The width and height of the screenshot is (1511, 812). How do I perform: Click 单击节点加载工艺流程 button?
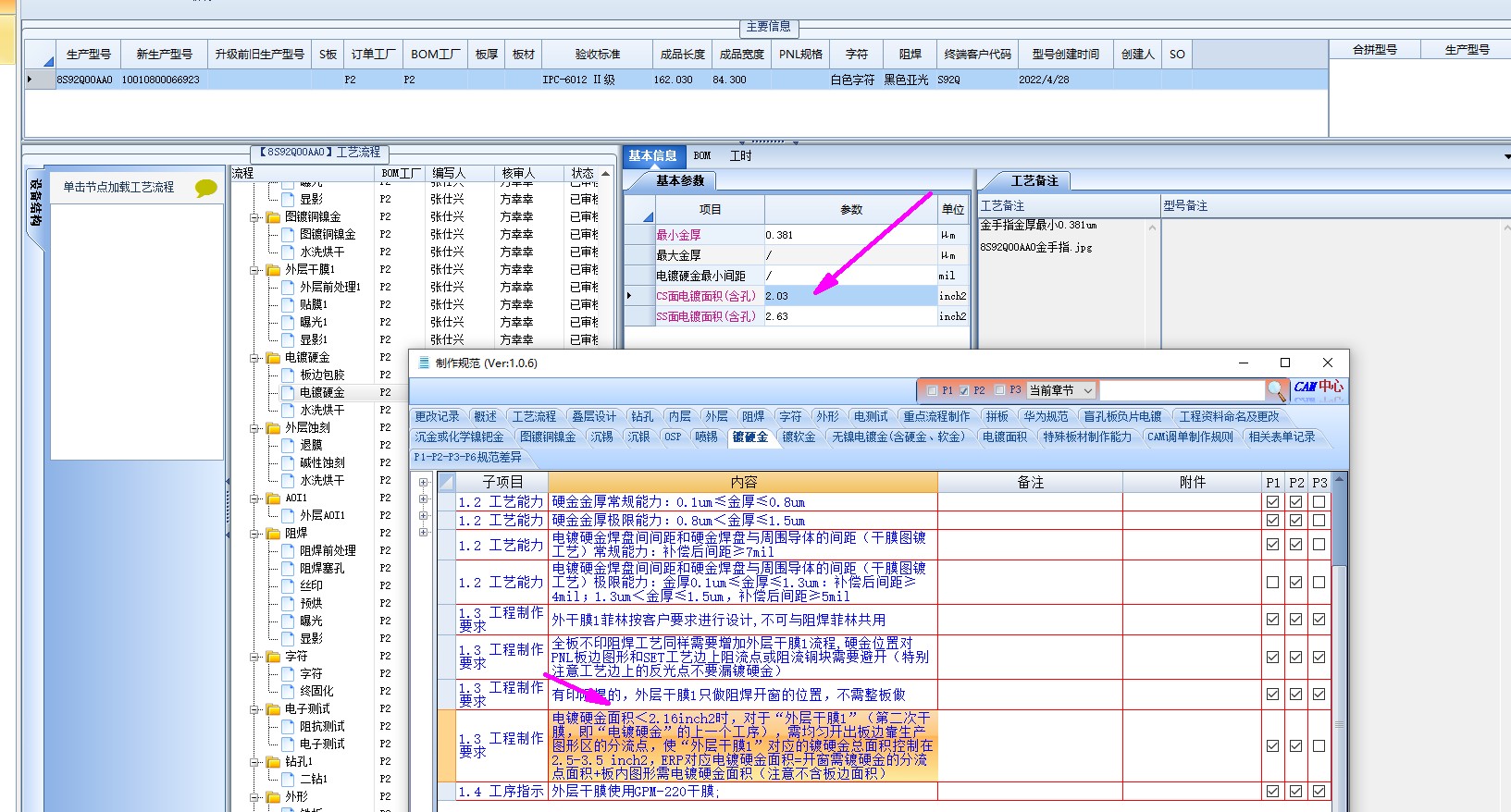(118, 187)
